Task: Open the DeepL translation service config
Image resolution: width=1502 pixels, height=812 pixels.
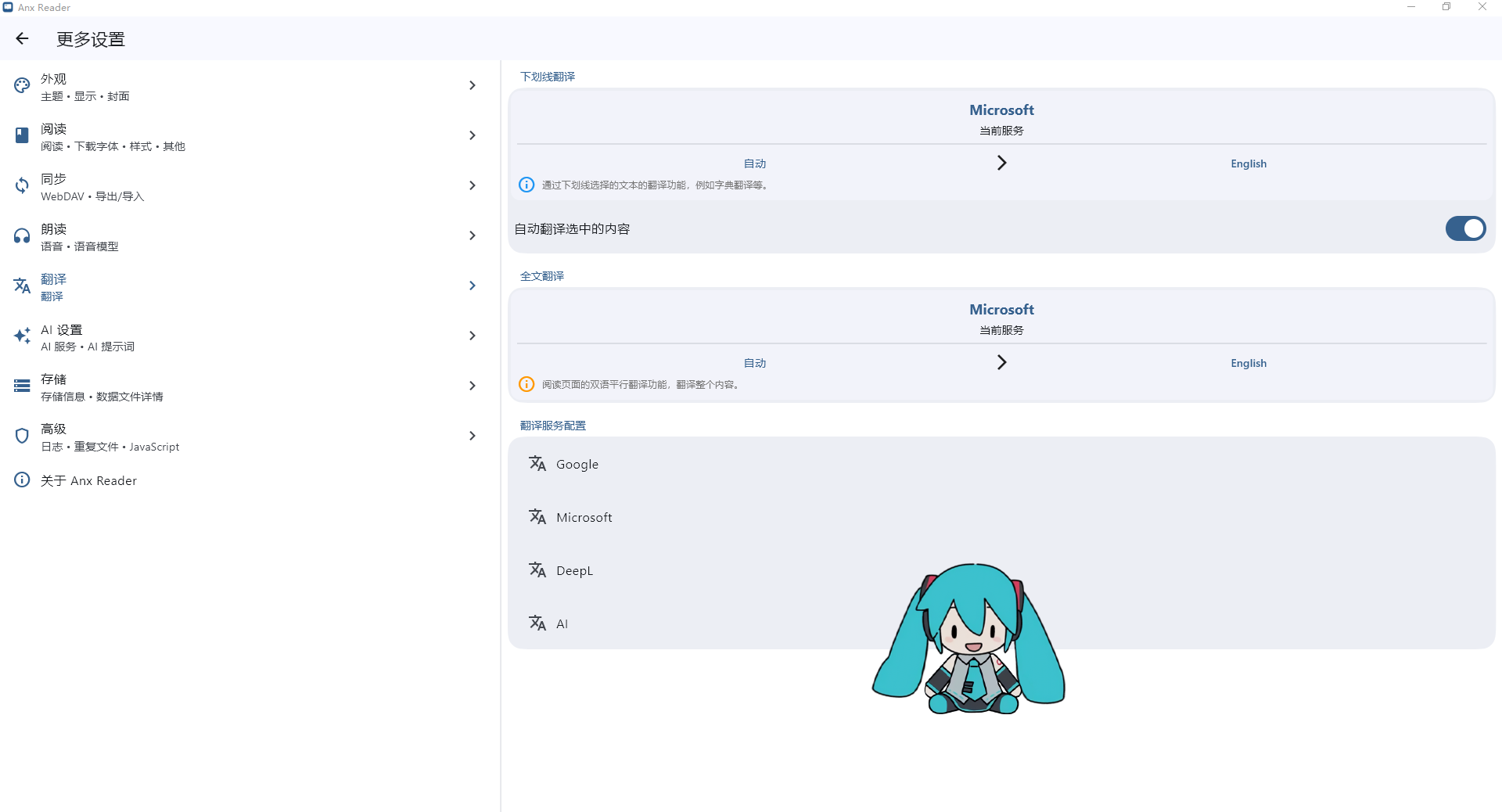Action: [x=574, y=570]
